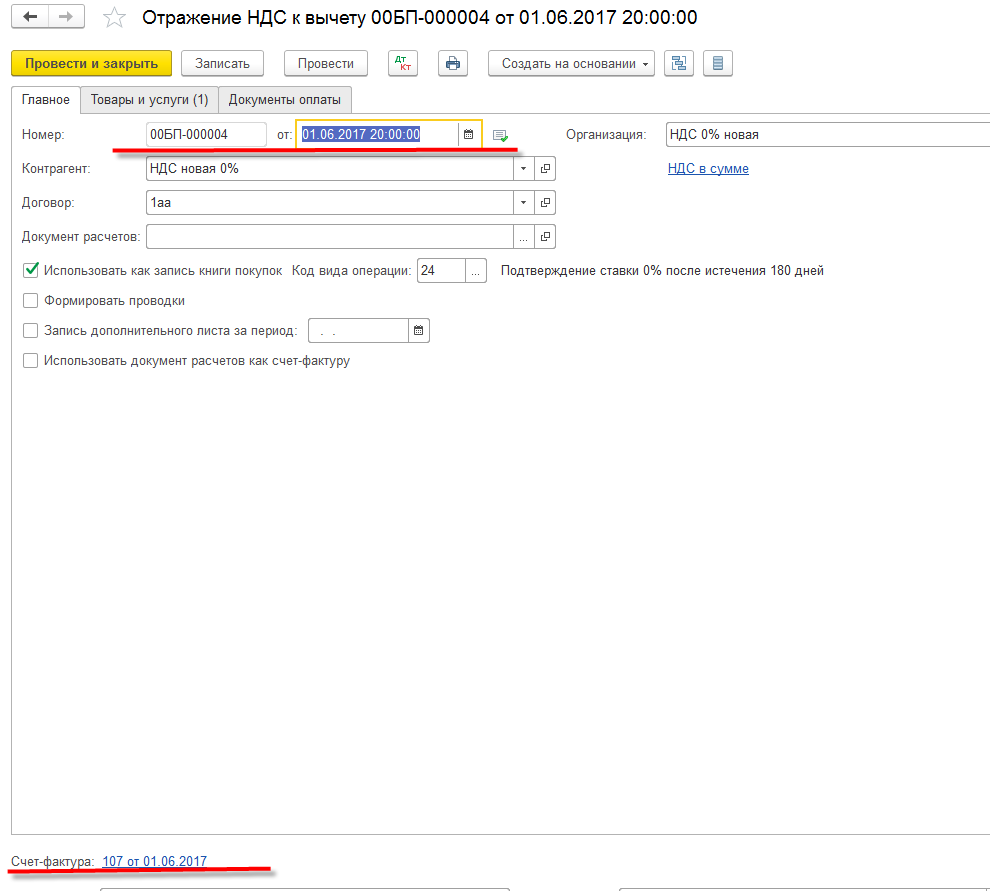Enable Запись дополнительного листа за период

[x=31, y=331]
